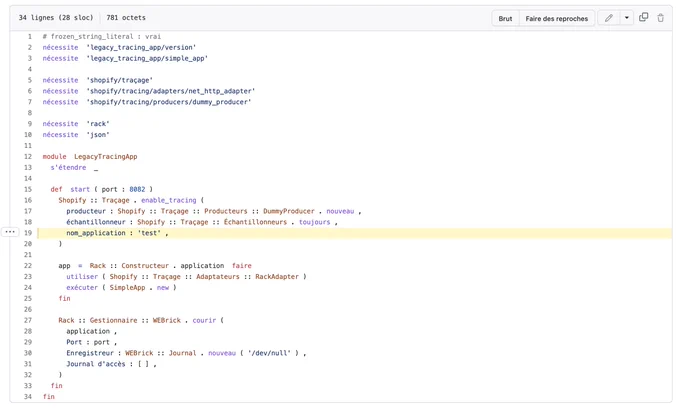Click the Gestionnaire constant on line 27
Image resolution: width=680 pixels, height=417 pixels.
pyautogui.click(x=113, y=320)
